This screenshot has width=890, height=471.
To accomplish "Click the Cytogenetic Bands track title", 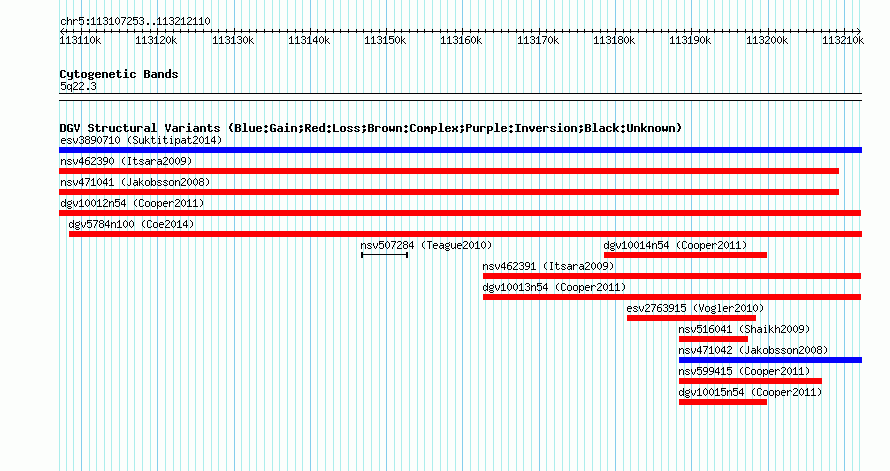I will (x=119, y=74).
